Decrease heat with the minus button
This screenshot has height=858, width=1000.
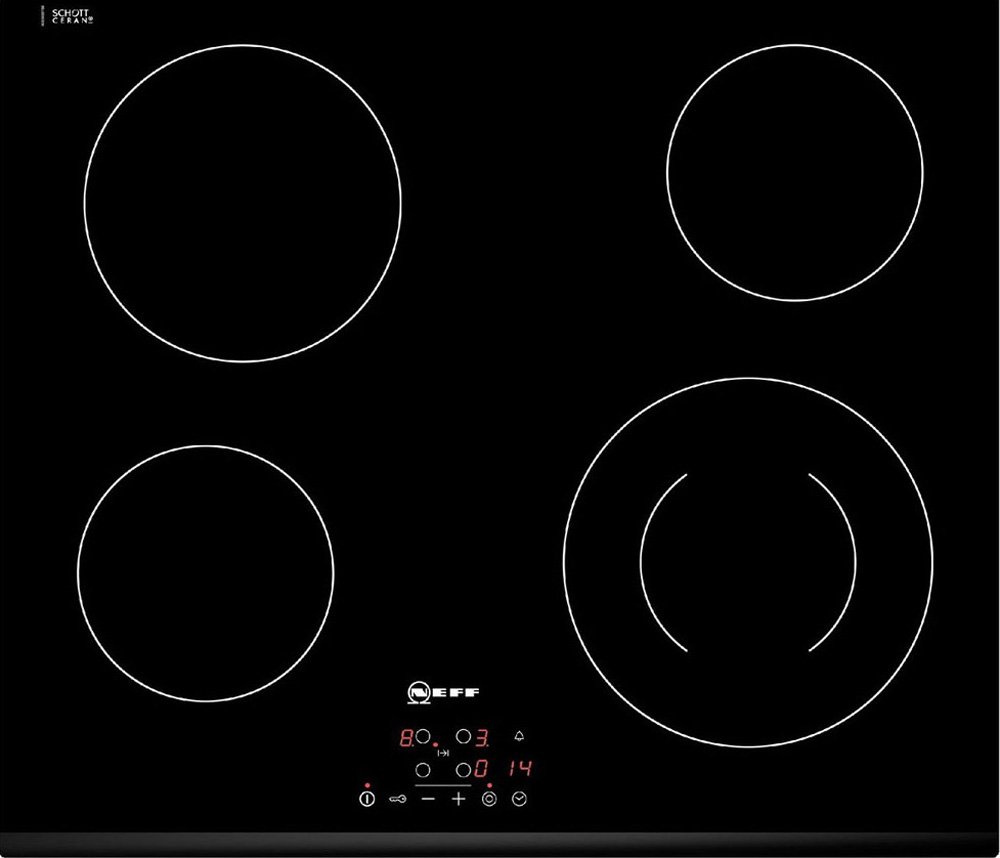(428, 798)
